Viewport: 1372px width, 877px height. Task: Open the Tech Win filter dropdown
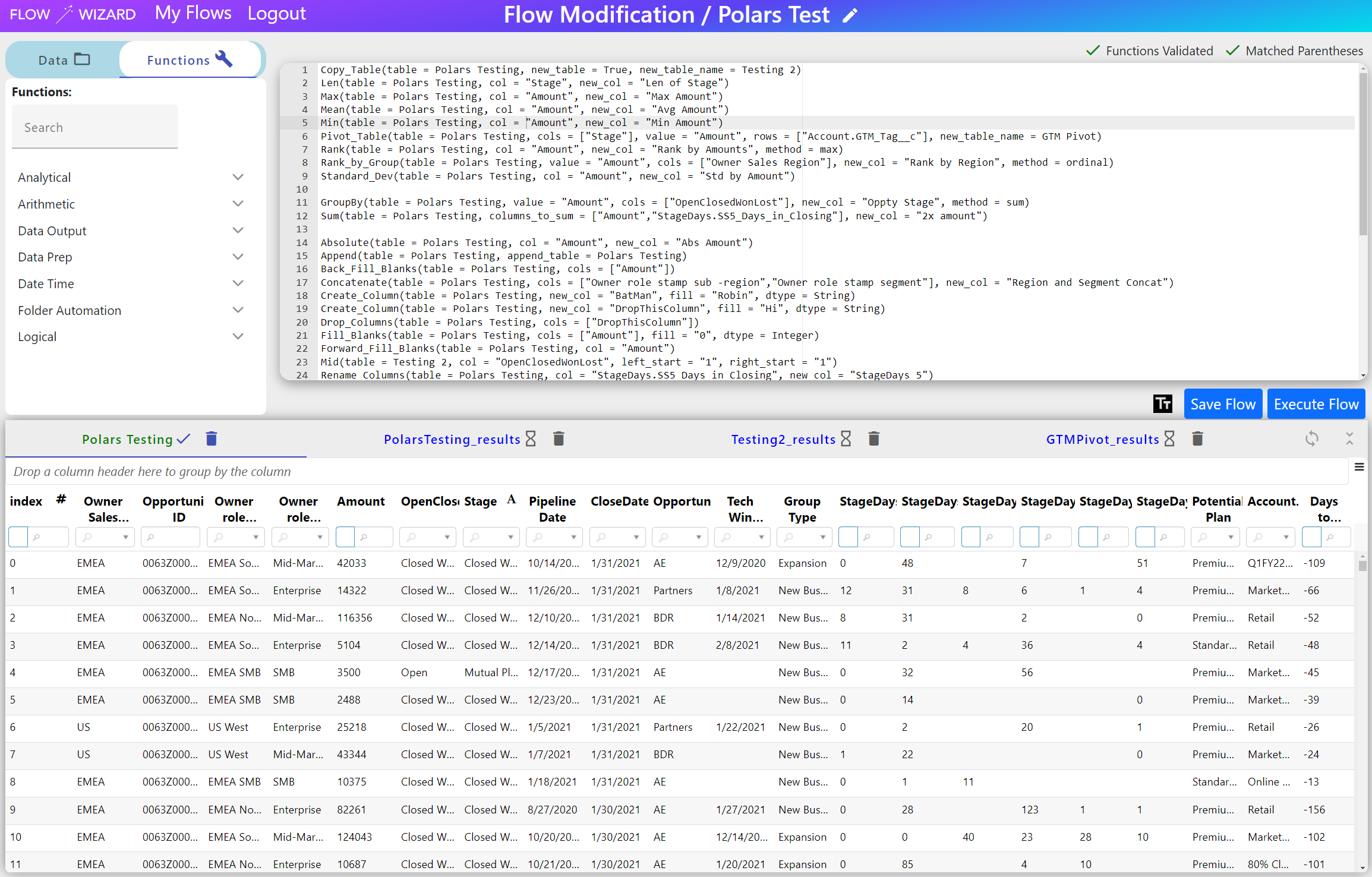[761, 537]
